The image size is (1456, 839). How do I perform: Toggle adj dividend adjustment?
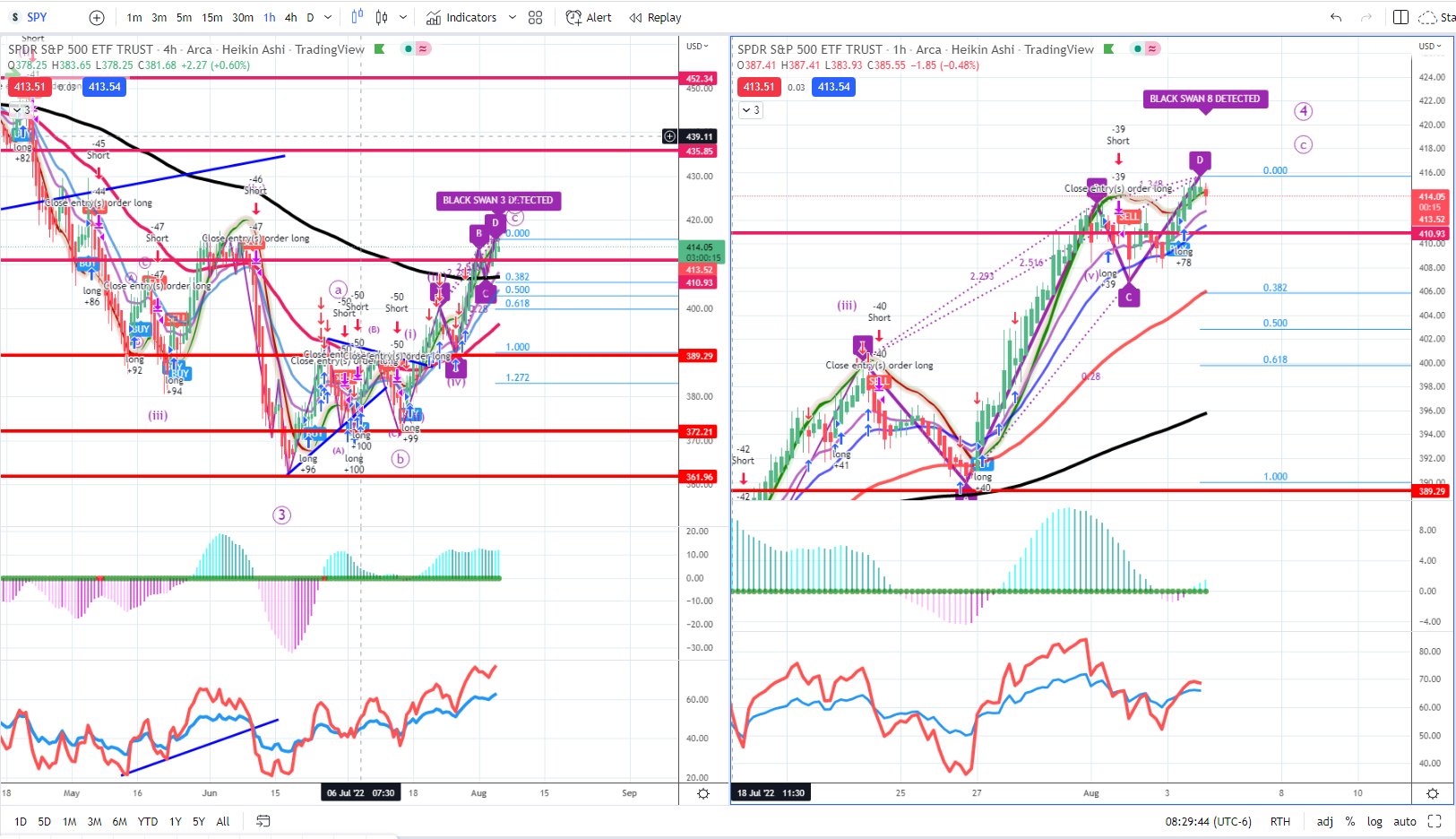coord(1324,821)
